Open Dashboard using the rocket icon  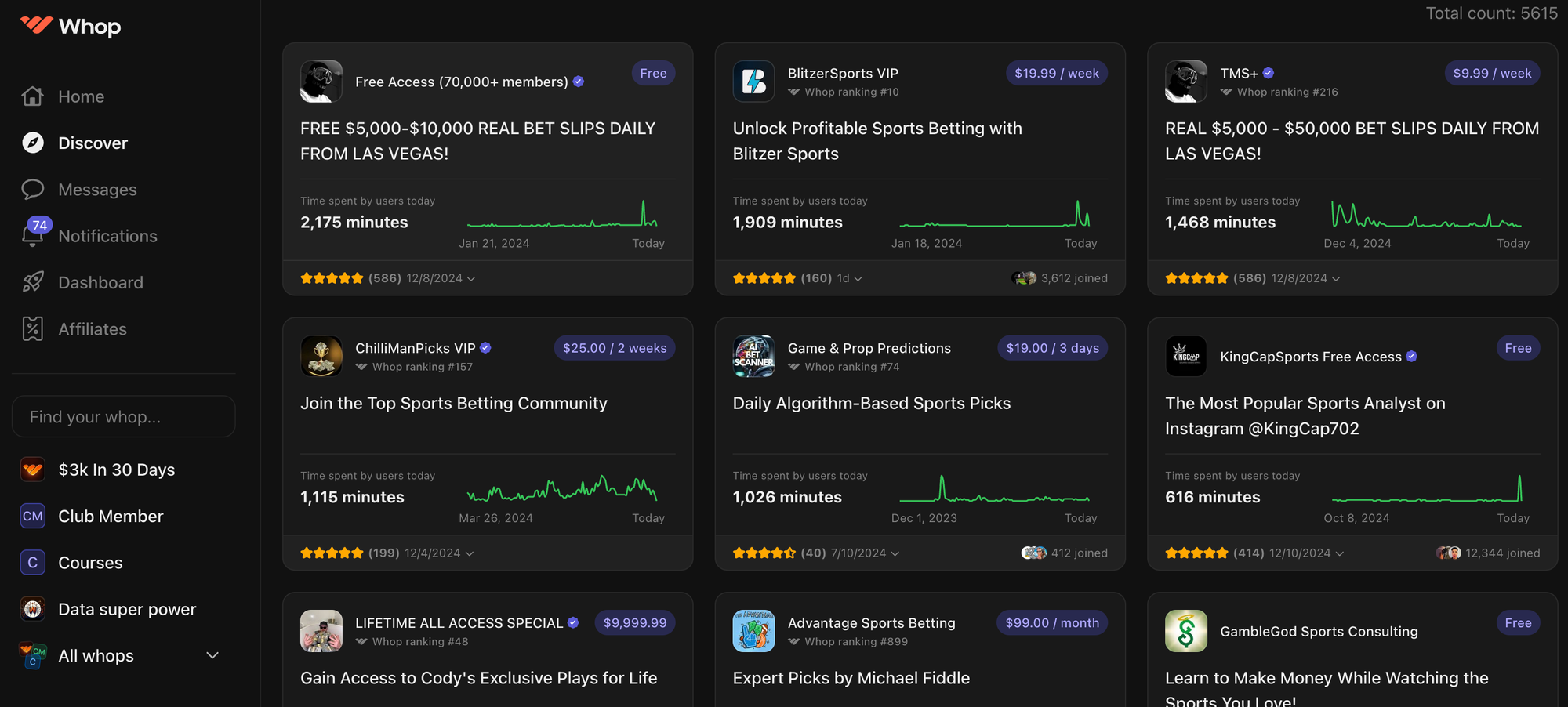pos(32,282)
